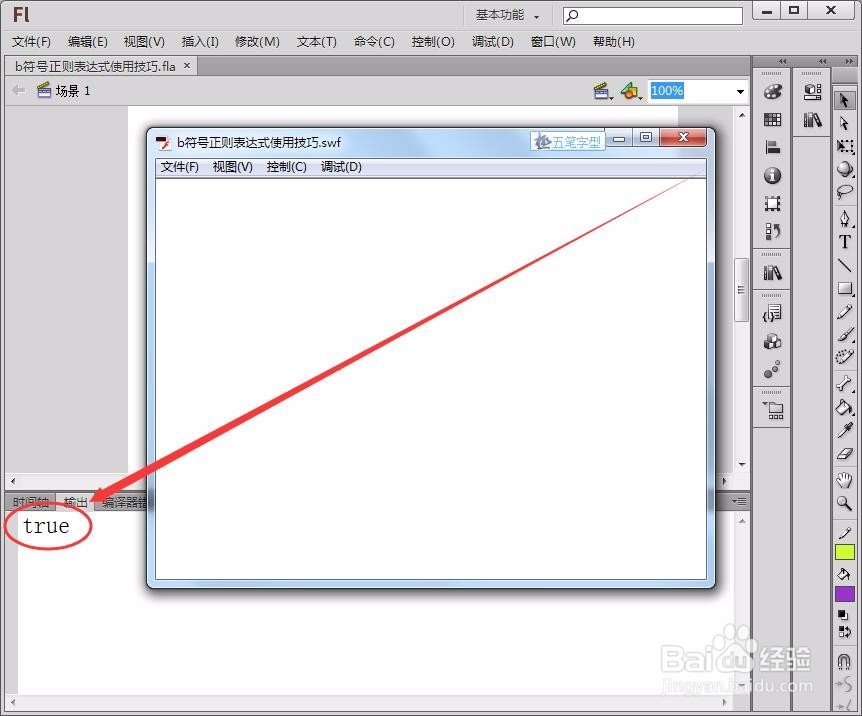Select the Deco tool

844,357
